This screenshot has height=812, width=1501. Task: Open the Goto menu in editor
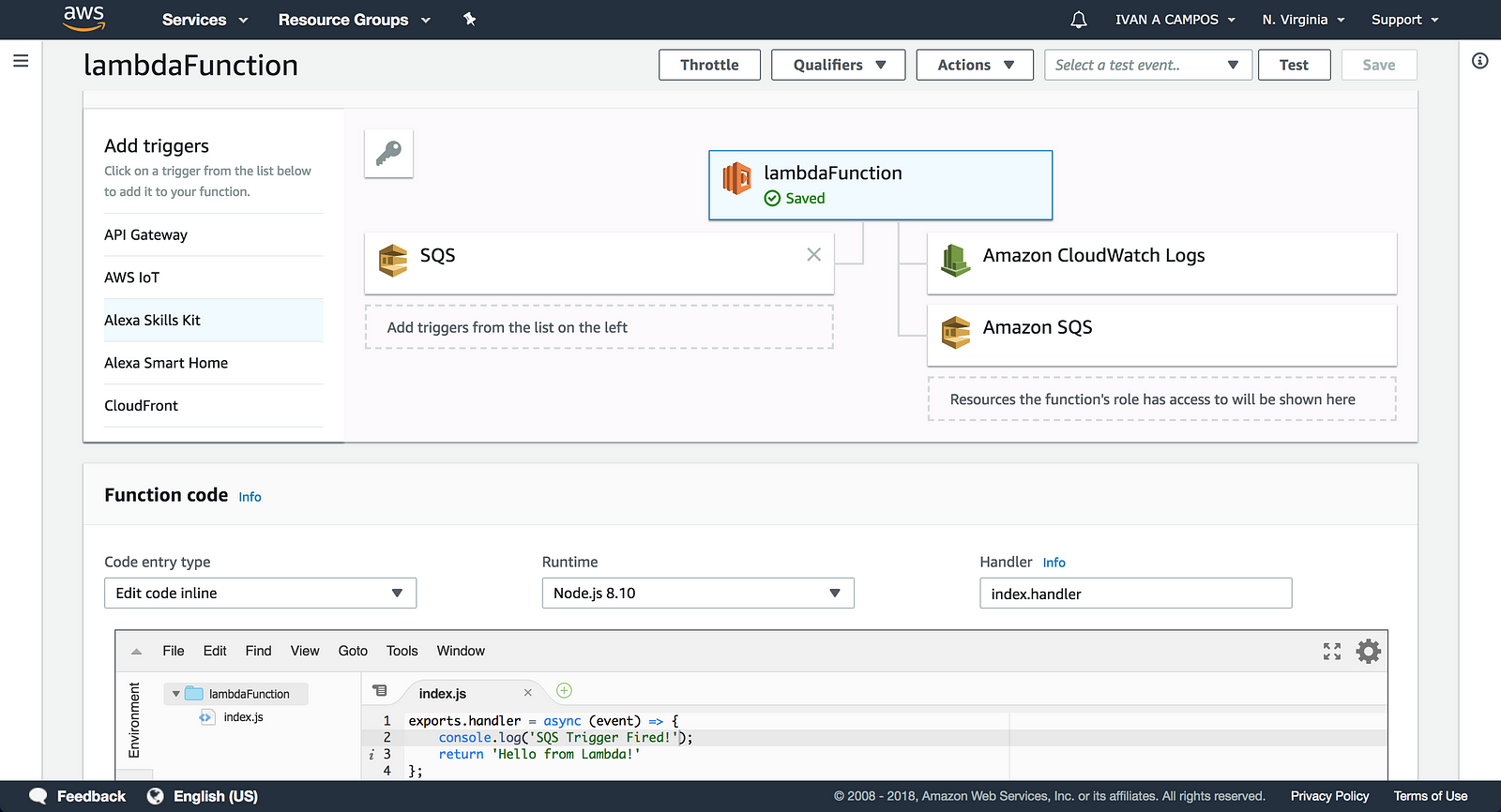point(353,651)
